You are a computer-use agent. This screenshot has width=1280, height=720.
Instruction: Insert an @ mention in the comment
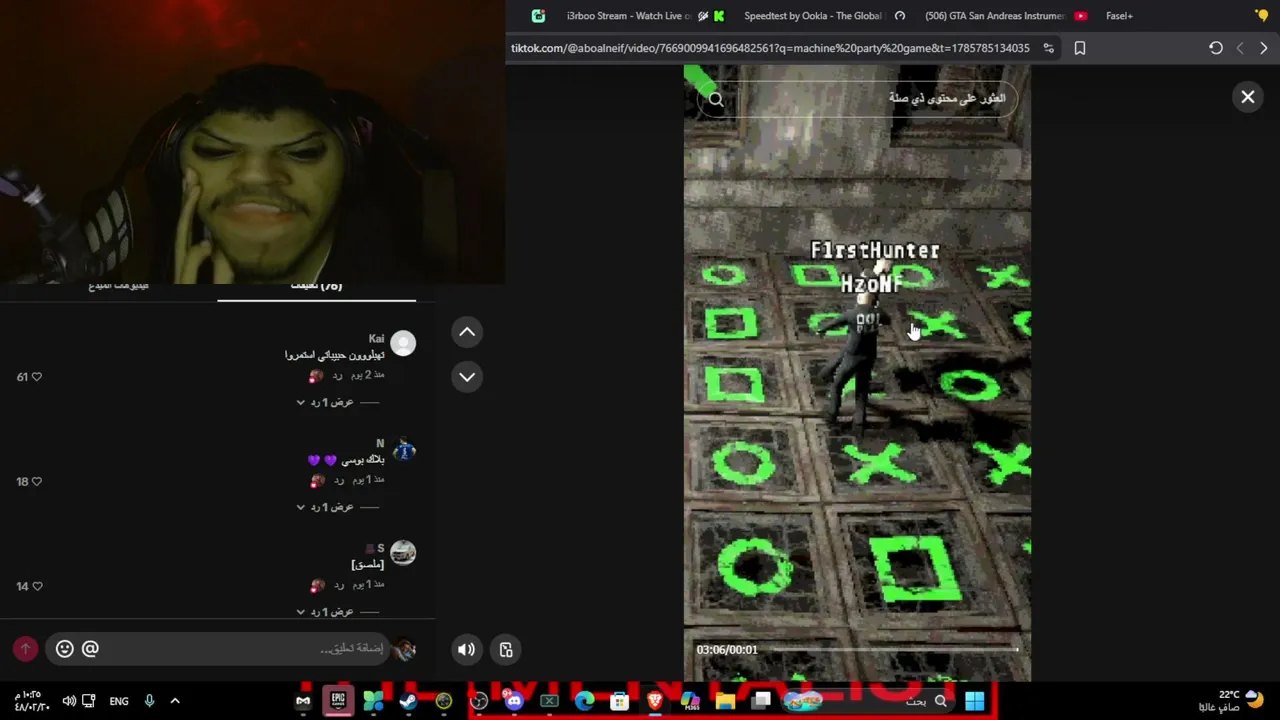[90, 649]
